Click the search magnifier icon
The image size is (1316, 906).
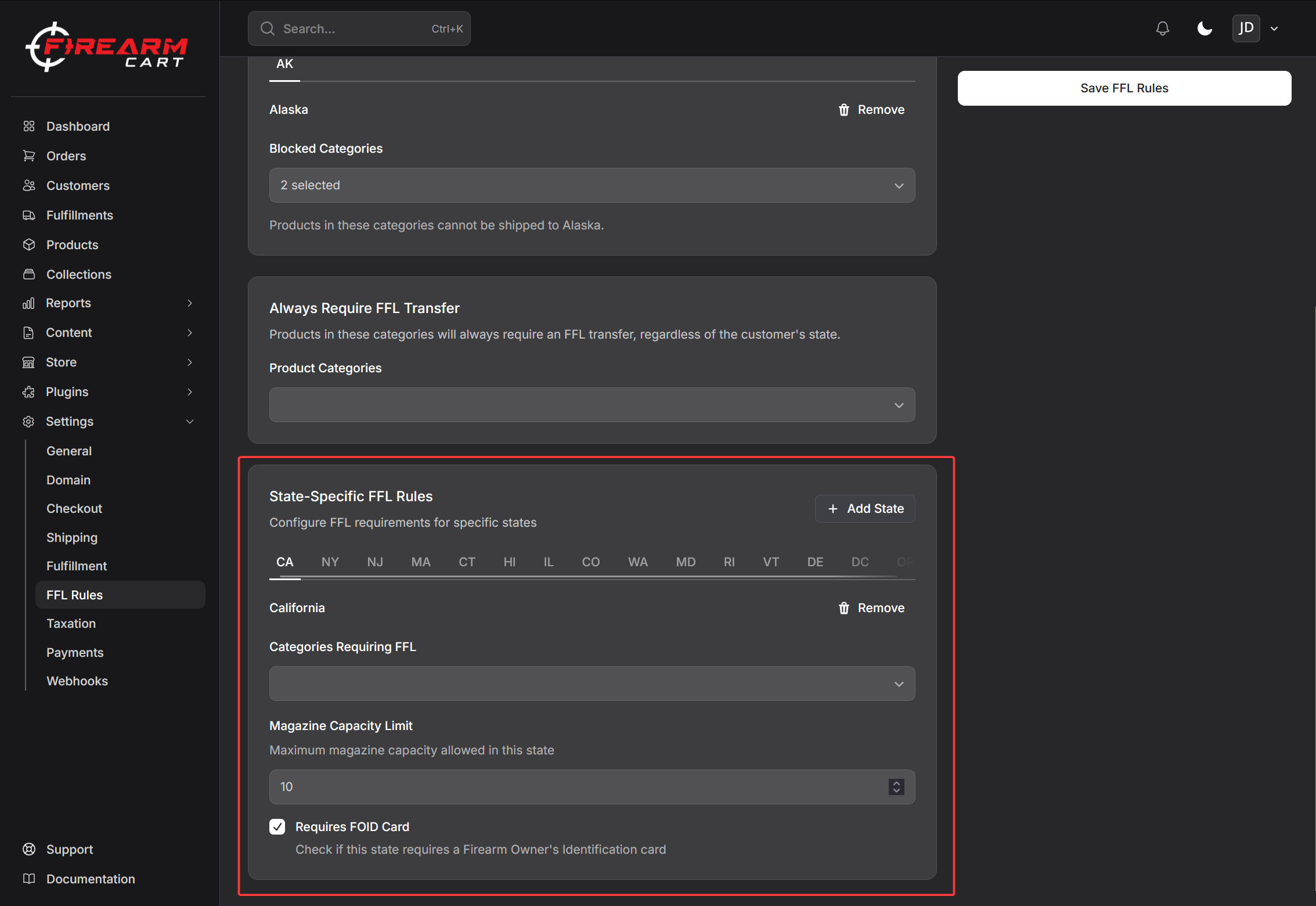pos(267,28)
